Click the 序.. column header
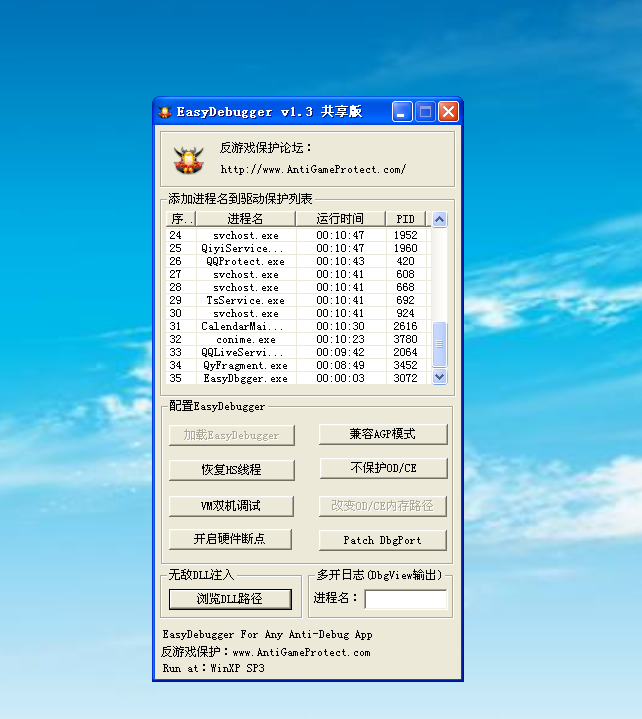 pyautogui.click(x=181, y=219)
